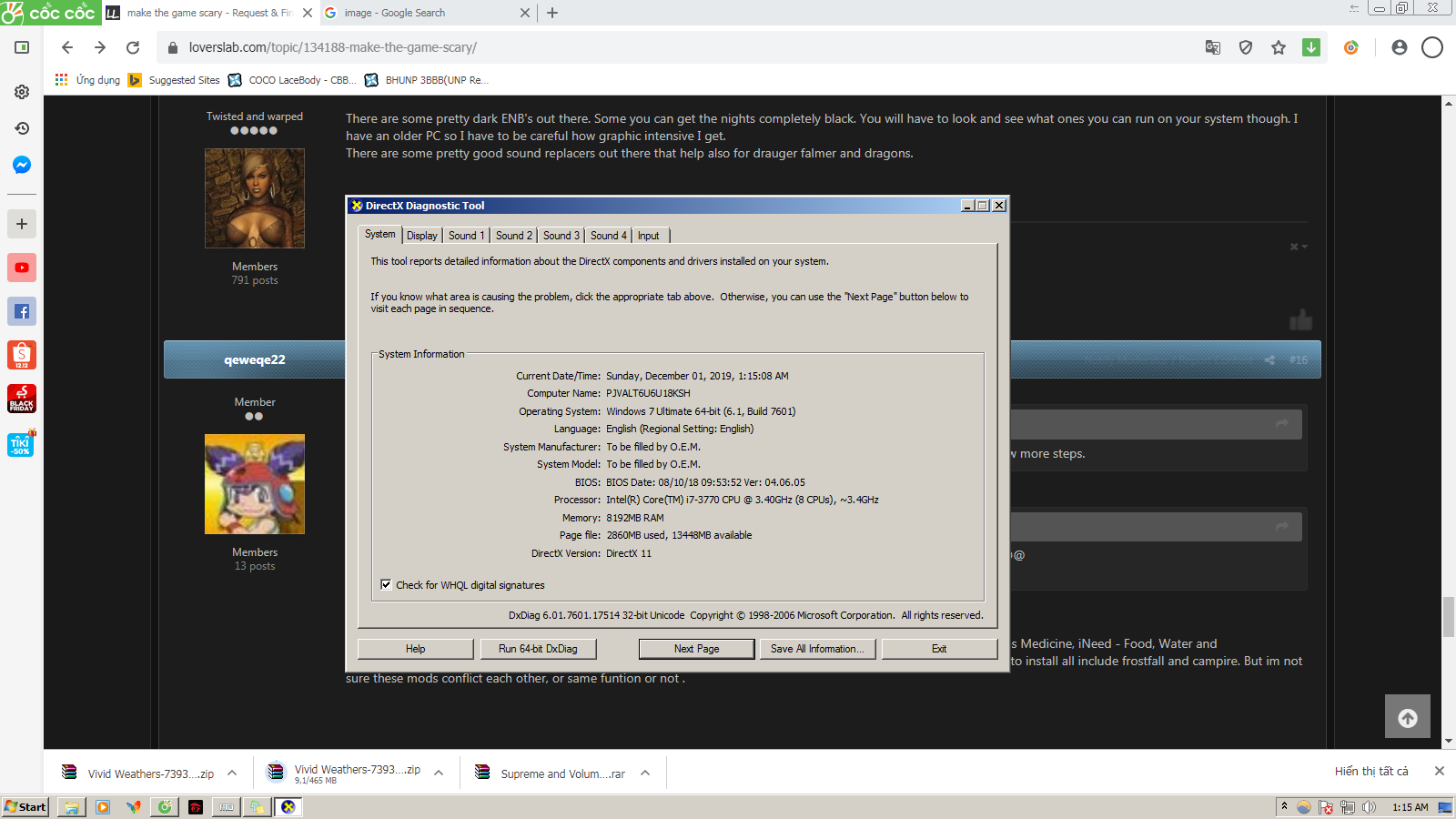Viewport: 1456px width, 819px height.
Task: Select the Input tab in DxDiag
Action: point(648,236)
